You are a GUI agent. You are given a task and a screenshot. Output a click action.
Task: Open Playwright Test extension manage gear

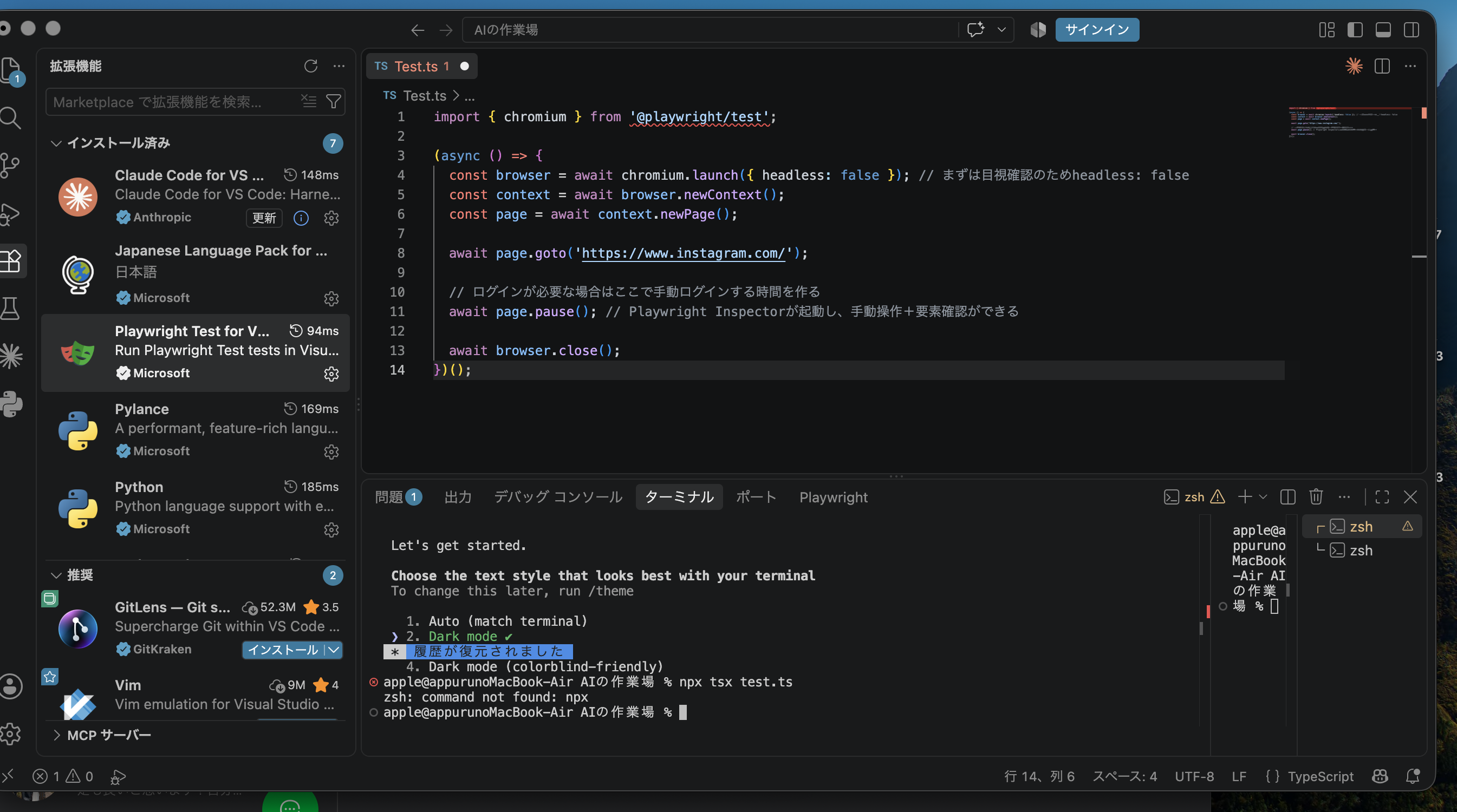tap(331, 374)
